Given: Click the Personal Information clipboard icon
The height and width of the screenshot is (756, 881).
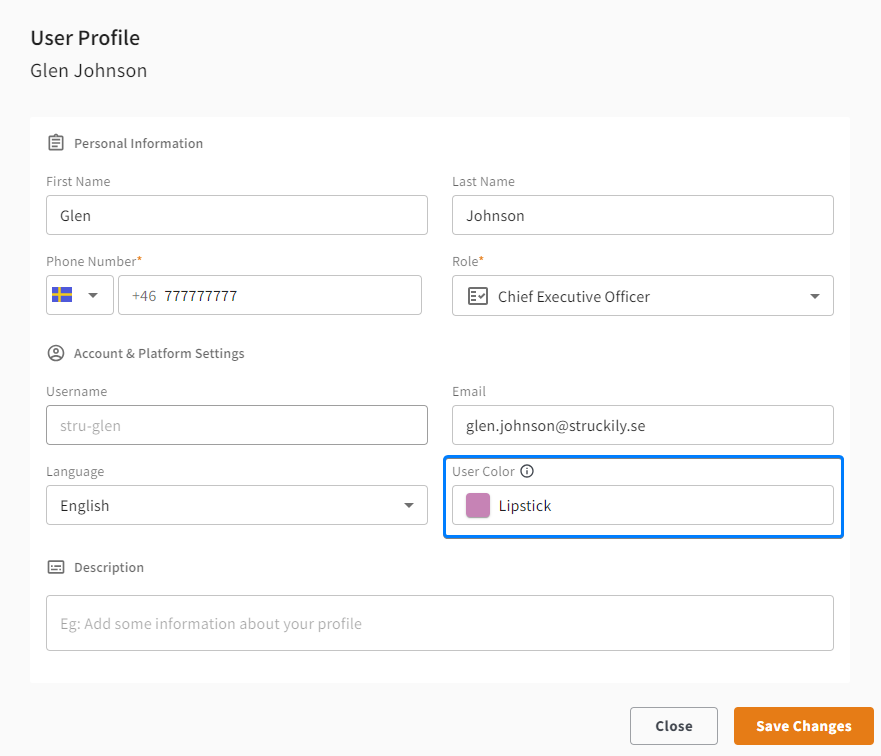Looking at the screenshot, I should click(x=56, y=143).
